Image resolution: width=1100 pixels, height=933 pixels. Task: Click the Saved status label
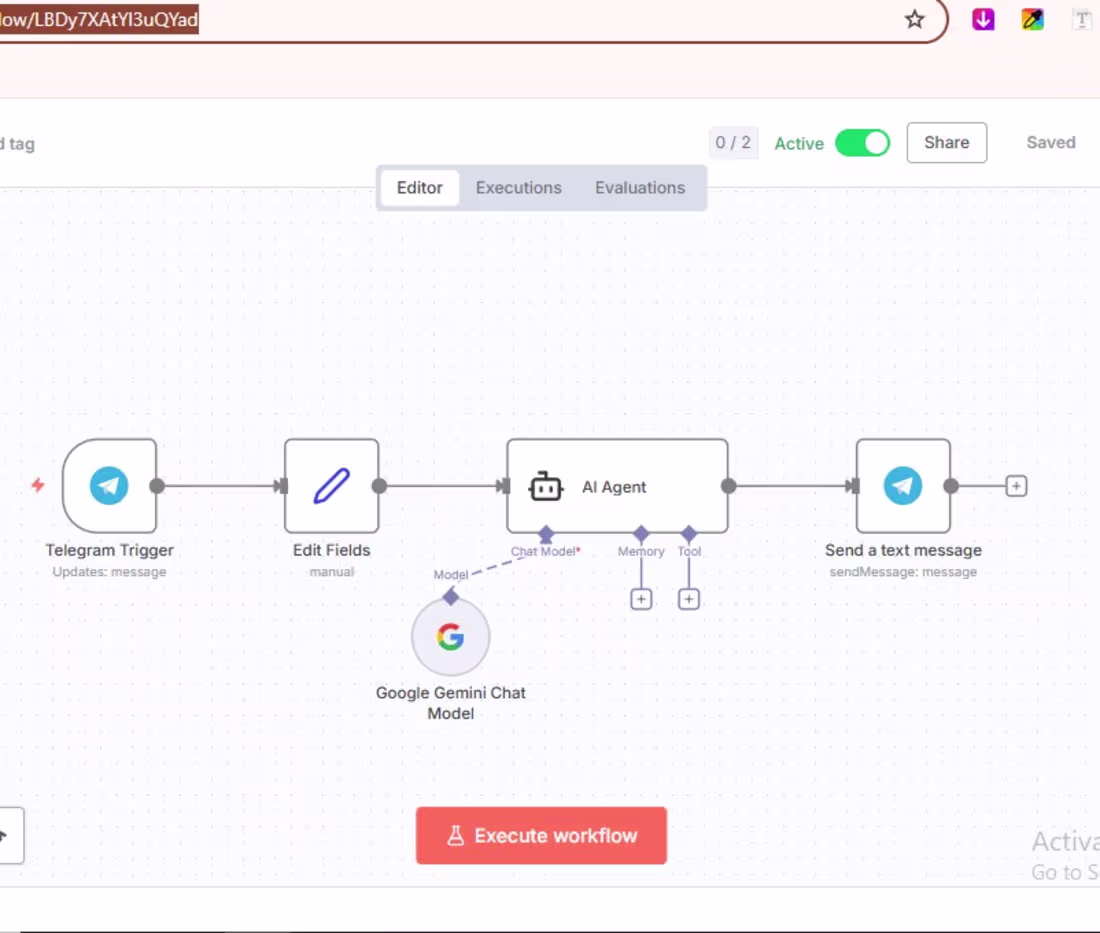[1051, 142]
